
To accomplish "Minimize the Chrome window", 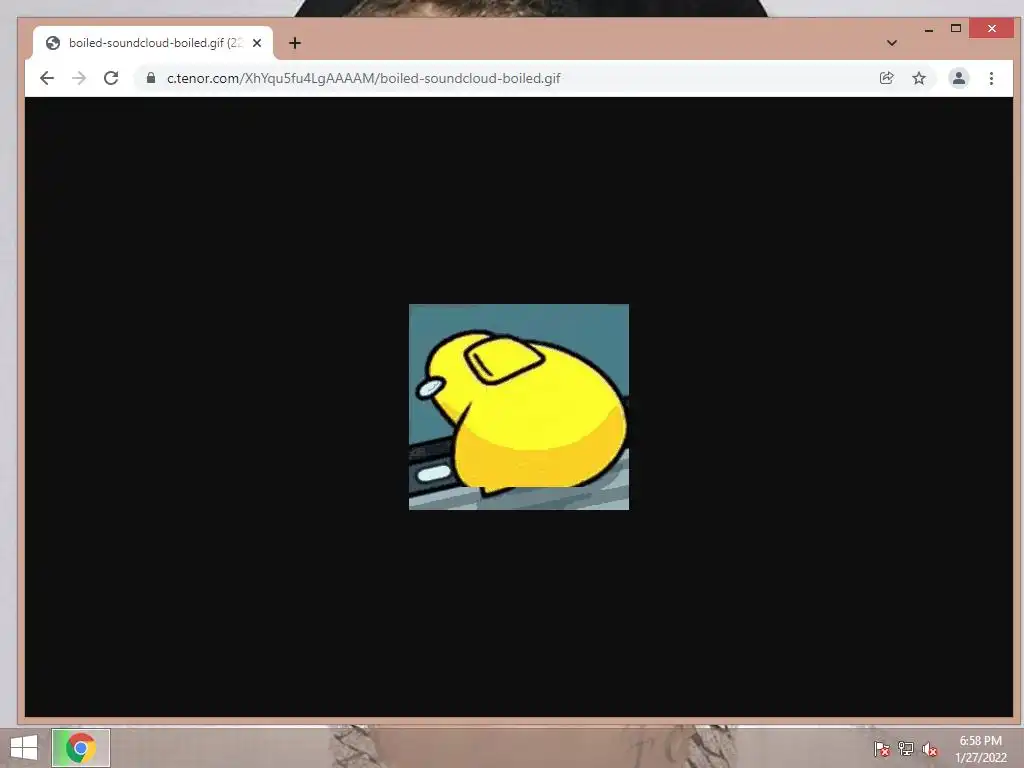I will coord(929,29).
